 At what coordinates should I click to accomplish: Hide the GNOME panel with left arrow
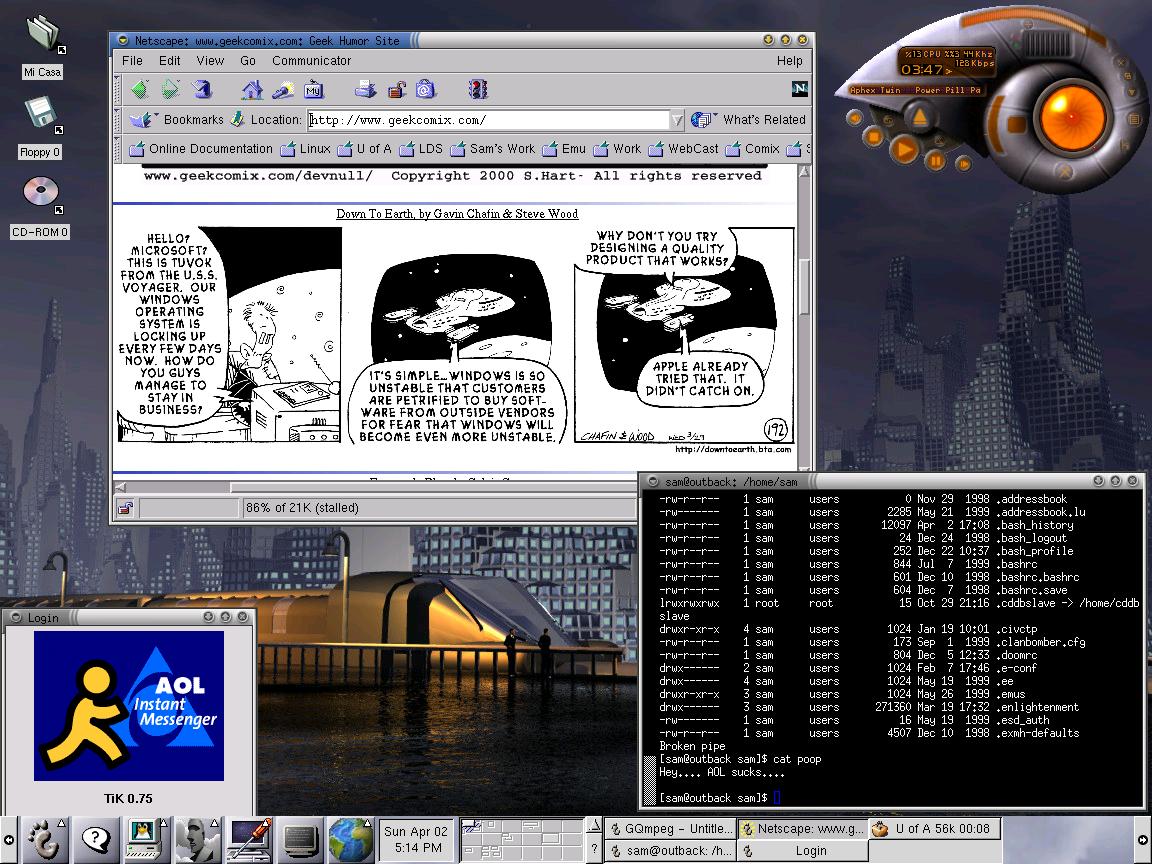8,839
